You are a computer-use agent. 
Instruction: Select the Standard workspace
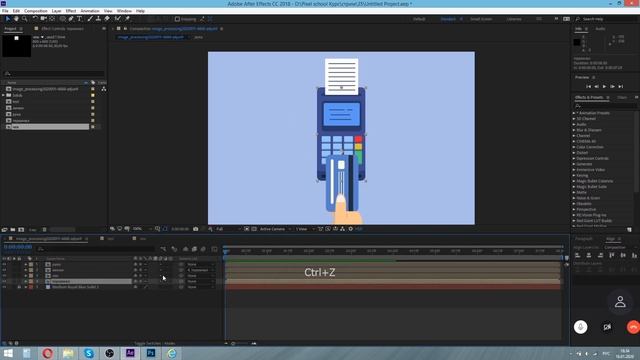pyautogui.click(x=448, y=19)
